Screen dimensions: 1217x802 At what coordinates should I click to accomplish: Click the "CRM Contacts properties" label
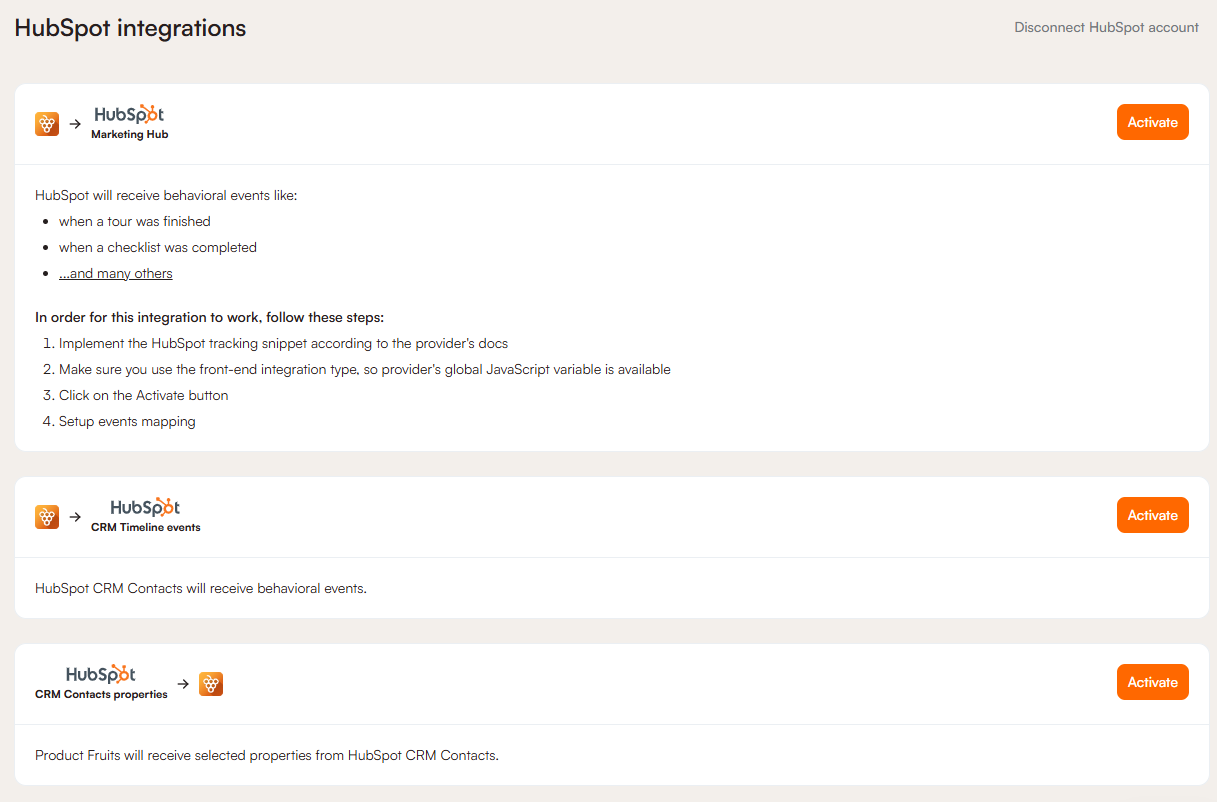[x=101, y=695]
